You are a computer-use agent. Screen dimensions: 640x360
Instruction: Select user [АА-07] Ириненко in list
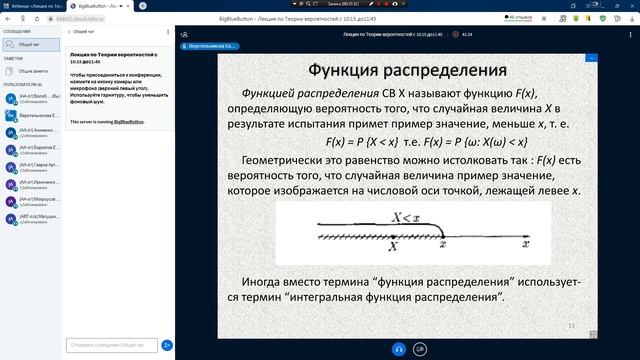tap(32, 184)
